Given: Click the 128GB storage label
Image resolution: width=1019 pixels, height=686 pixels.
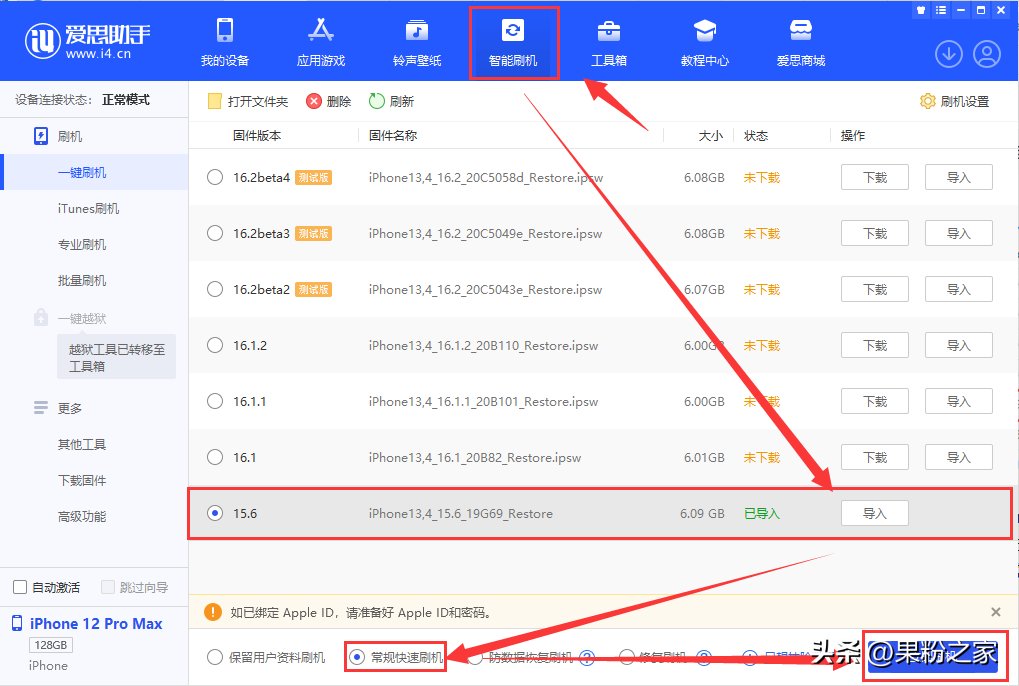Looking at the screenshot, I should (51, 645).
